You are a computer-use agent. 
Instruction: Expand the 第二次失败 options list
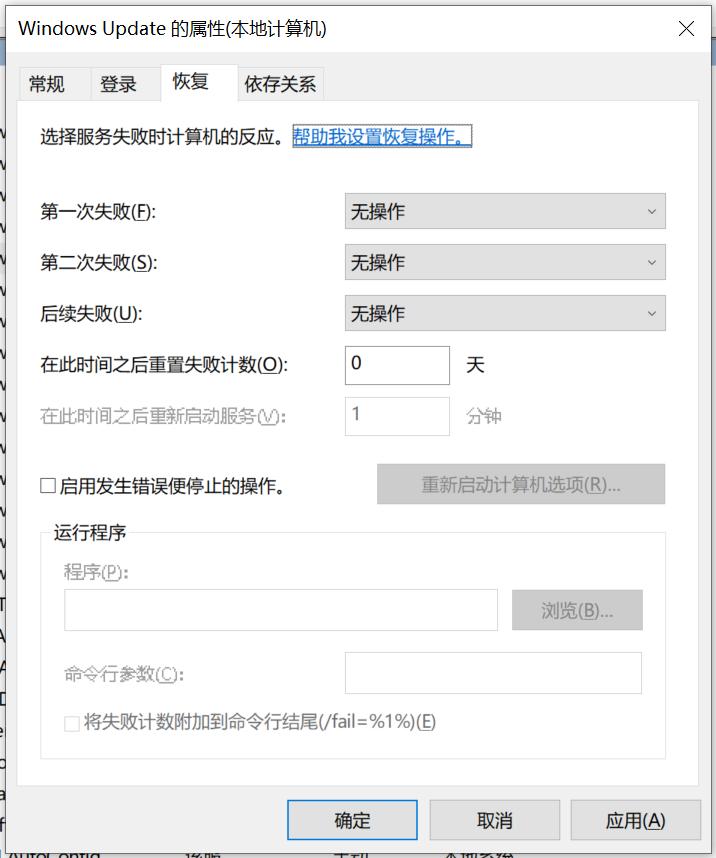point(505,262)
